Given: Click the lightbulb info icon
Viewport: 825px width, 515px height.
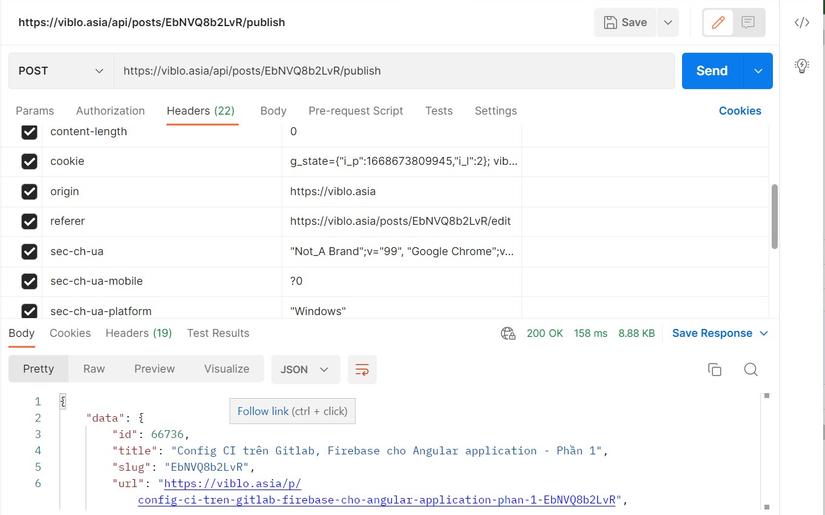Looking at the screenshot, I should tap(802, 66).
